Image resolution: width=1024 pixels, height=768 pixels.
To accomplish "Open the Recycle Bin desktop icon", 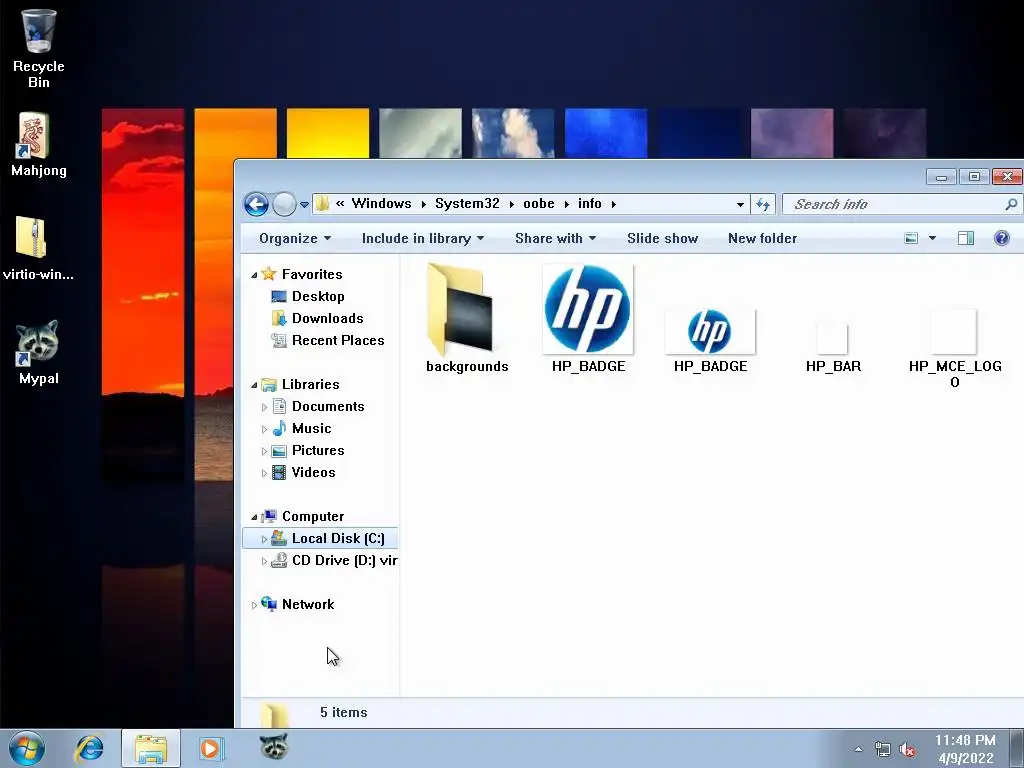I will [39, 48].
